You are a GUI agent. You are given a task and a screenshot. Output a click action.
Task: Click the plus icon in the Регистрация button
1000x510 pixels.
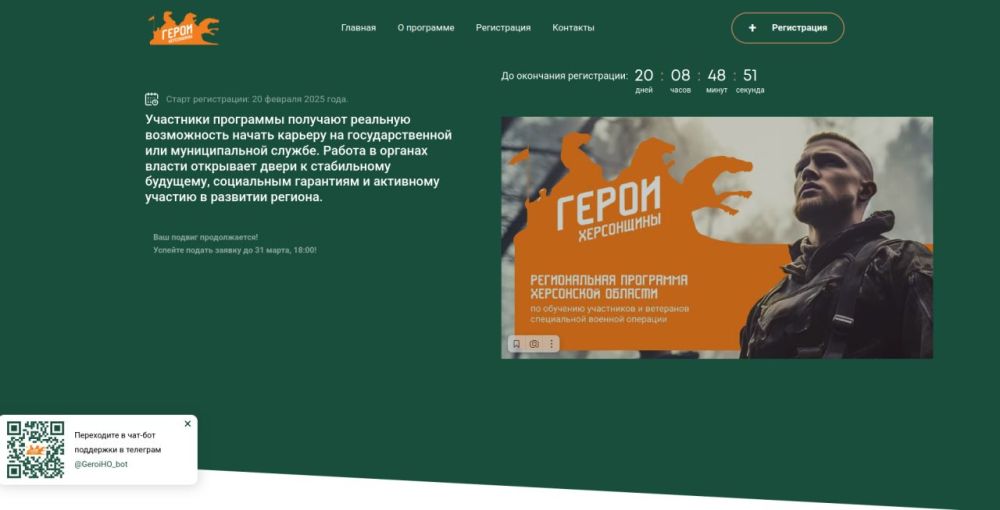pyautogui.click(x=753, y=28)
